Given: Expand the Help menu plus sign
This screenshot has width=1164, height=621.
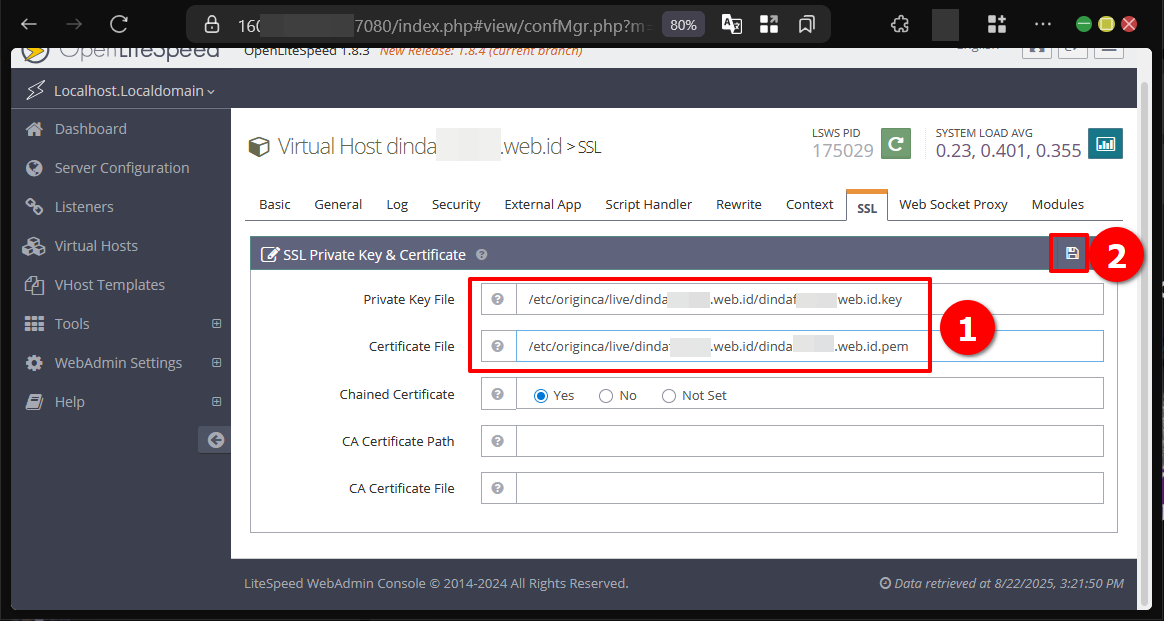Looking at the screenshot, I should [x=217, y=401].
